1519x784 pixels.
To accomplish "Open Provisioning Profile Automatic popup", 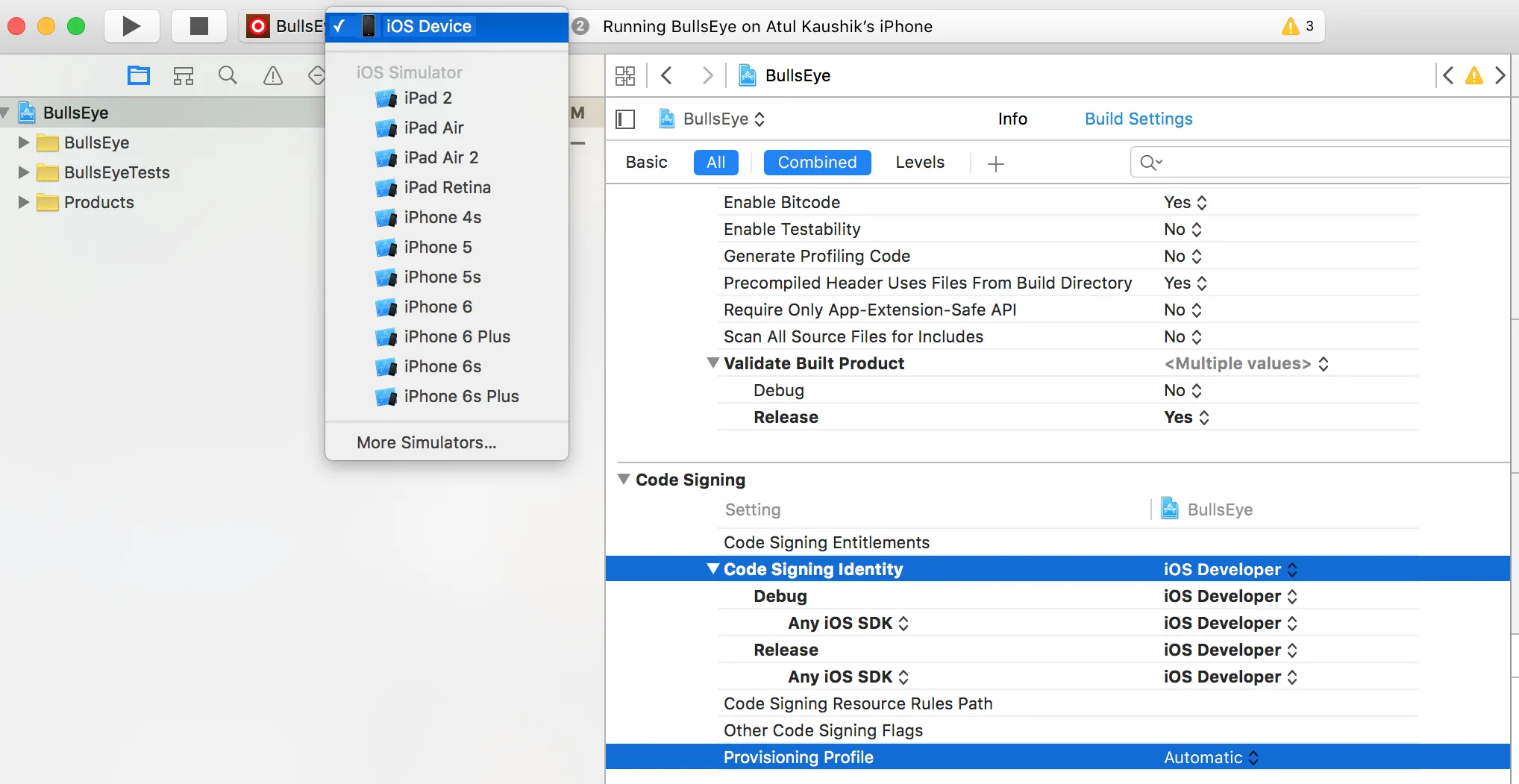I will pos(1212,758).
